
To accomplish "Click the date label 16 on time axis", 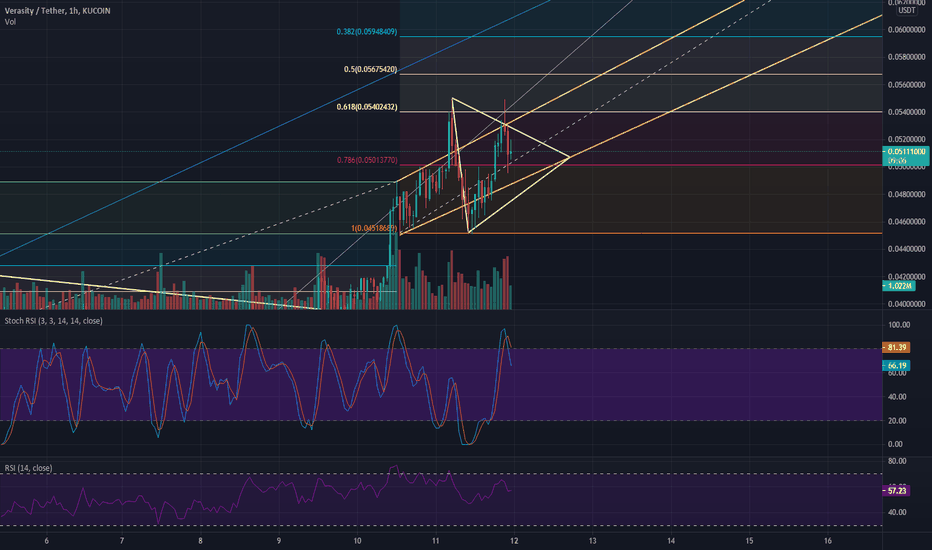I will [x=828, y=541].
